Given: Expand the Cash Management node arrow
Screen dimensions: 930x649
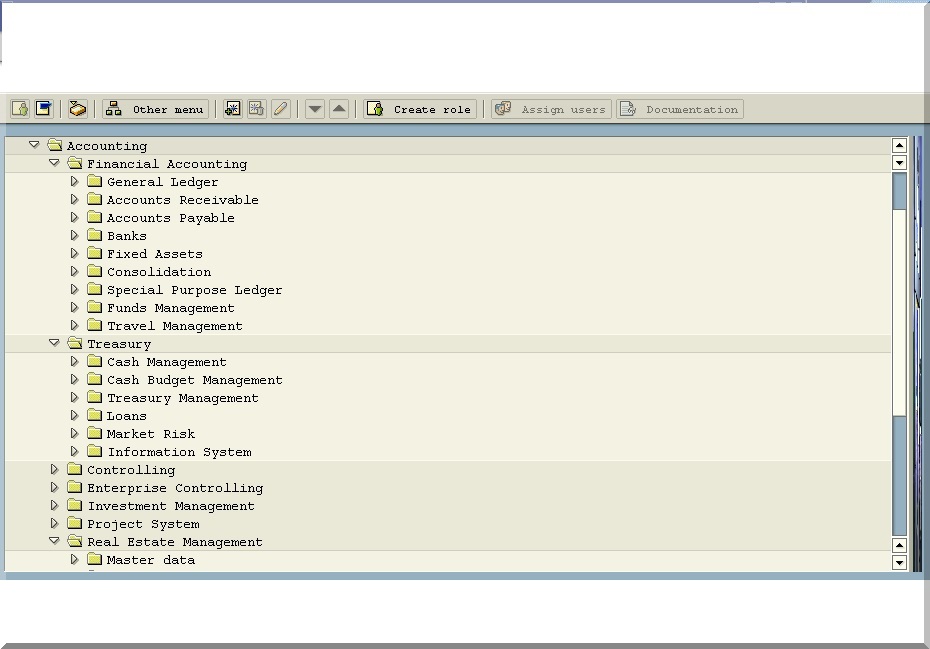Looking at the screenshot, I should click(74, 361).
